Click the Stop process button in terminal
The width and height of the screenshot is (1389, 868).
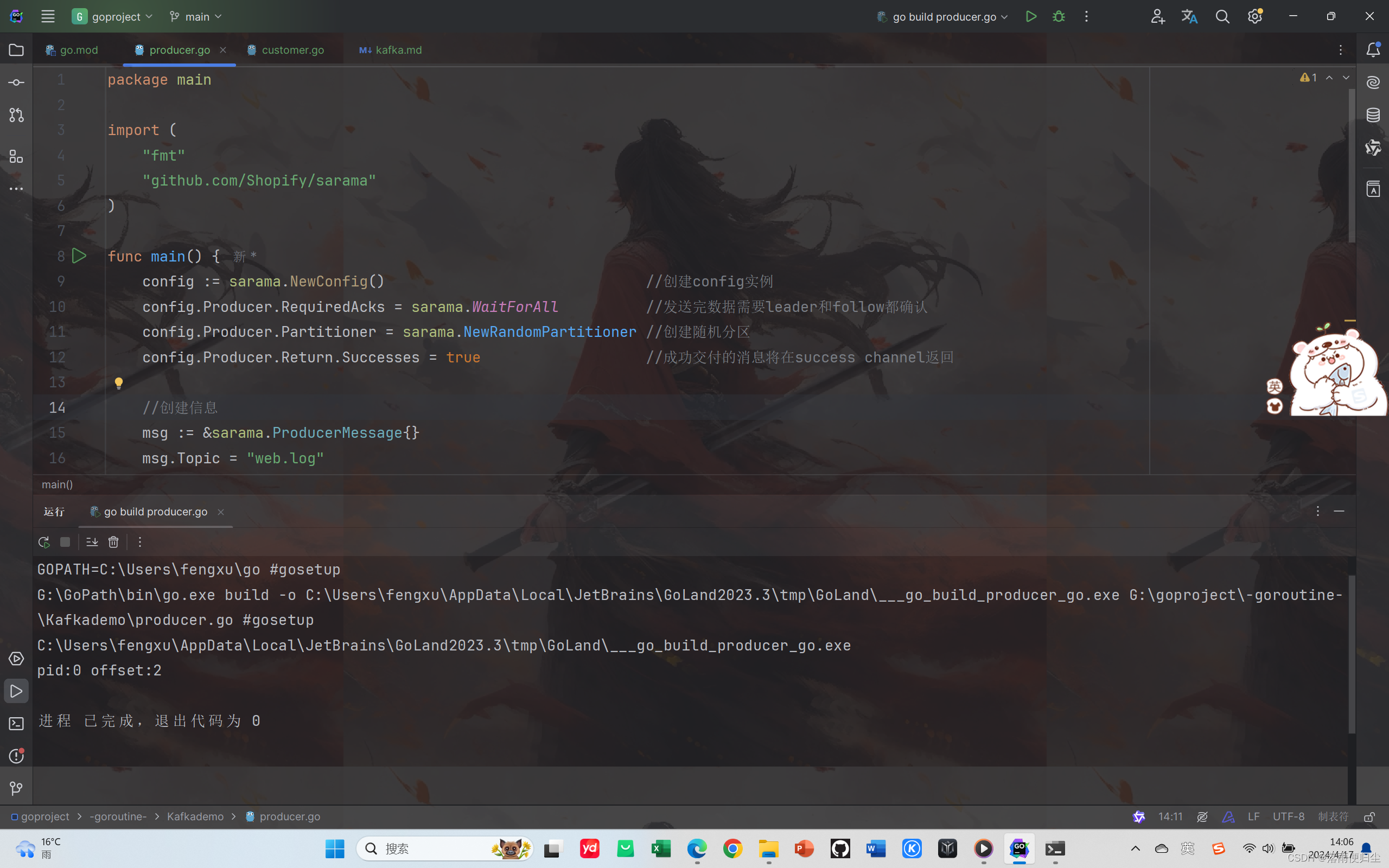[65, 541]
